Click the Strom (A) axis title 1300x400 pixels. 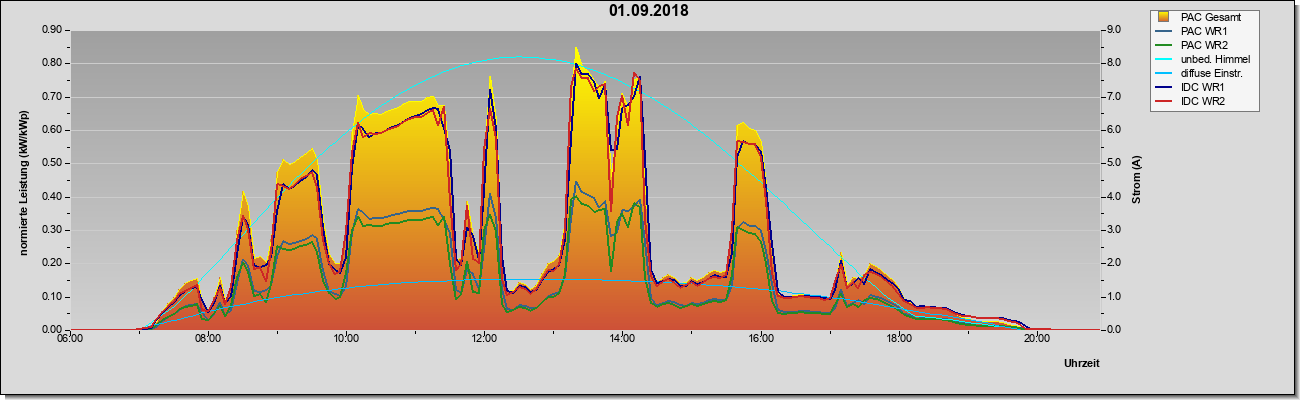(x=1137, y=180)
